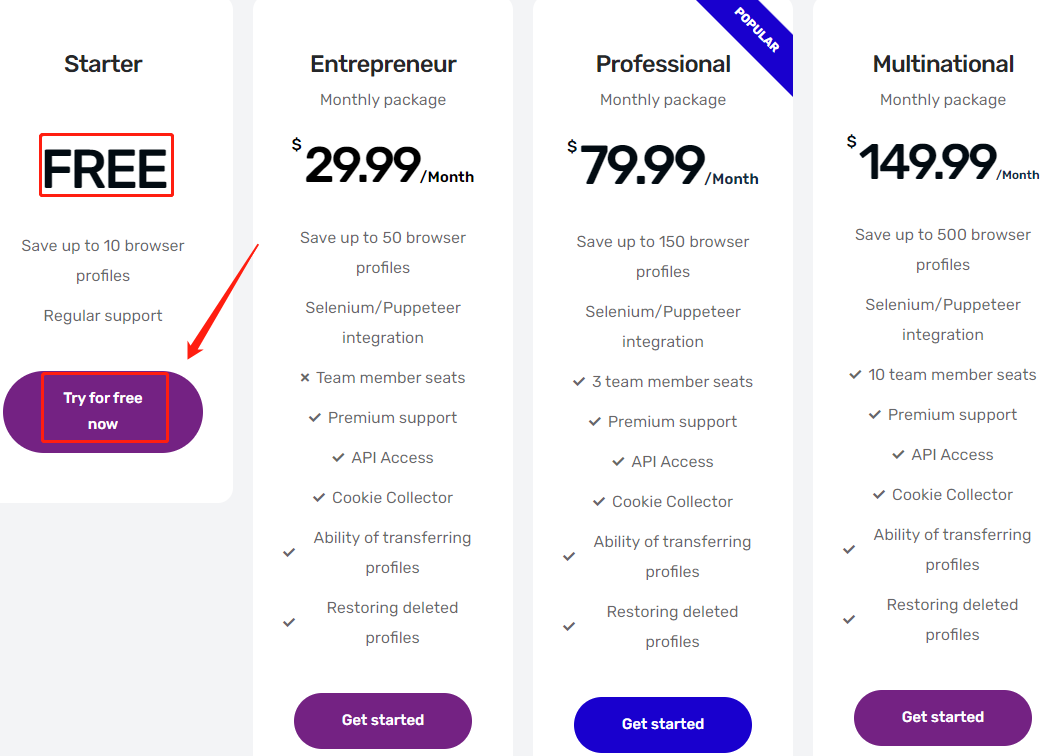
Task: Click Get started under Entrepreneur plan
Action: (x=383, y=720)
